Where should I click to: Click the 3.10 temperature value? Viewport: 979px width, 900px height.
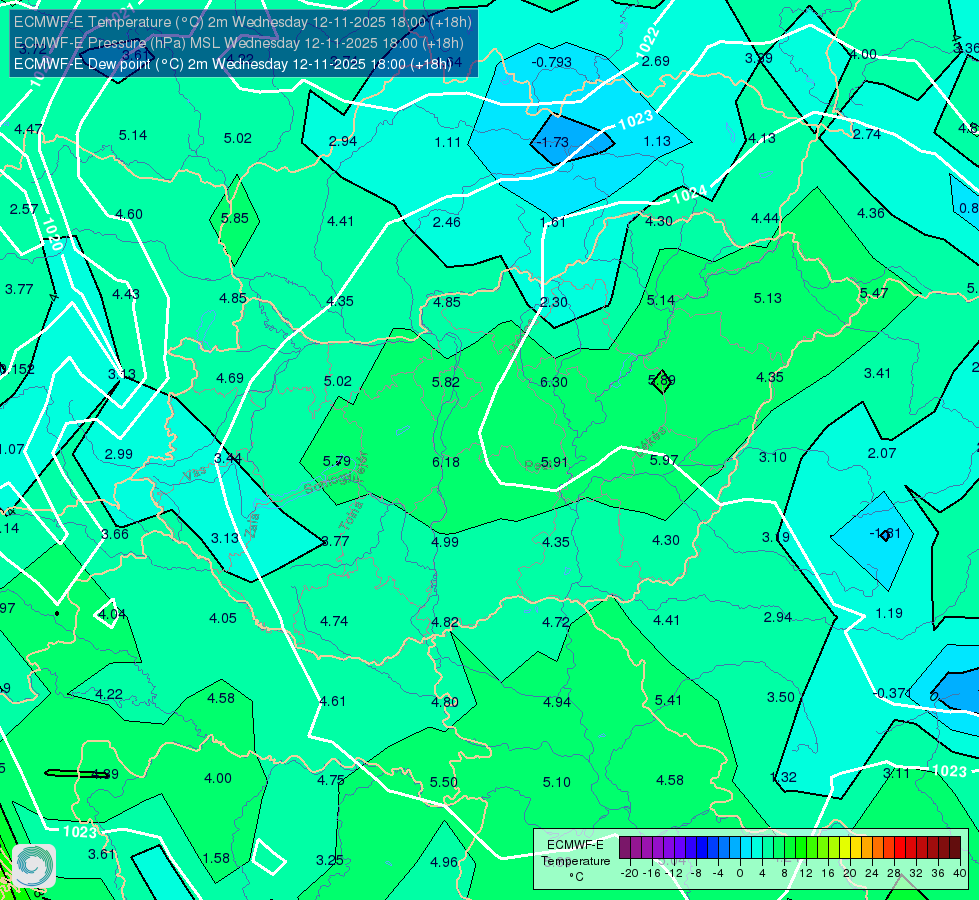tap(772, 457)
